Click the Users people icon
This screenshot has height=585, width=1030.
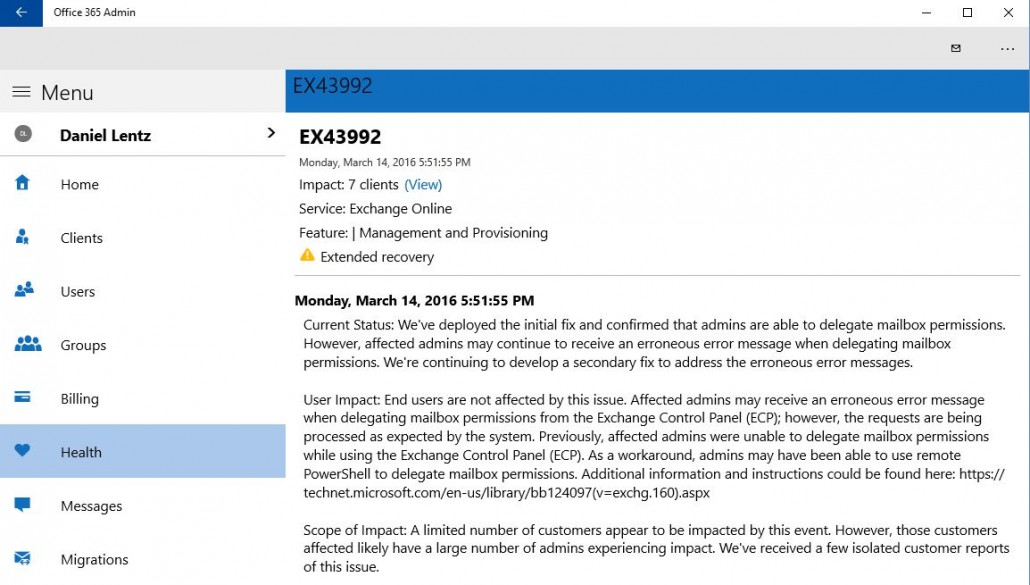pos(24,291)
